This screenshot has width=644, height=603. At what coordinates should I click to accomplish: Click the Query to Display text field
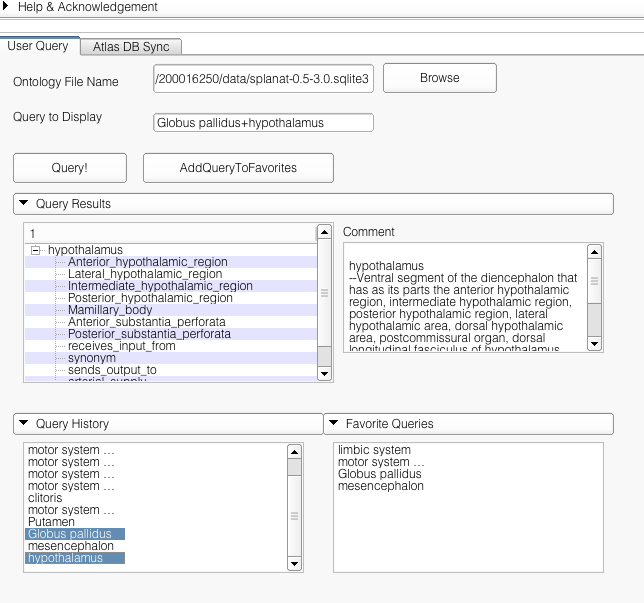pyautogui.click(x=263, y=123)
